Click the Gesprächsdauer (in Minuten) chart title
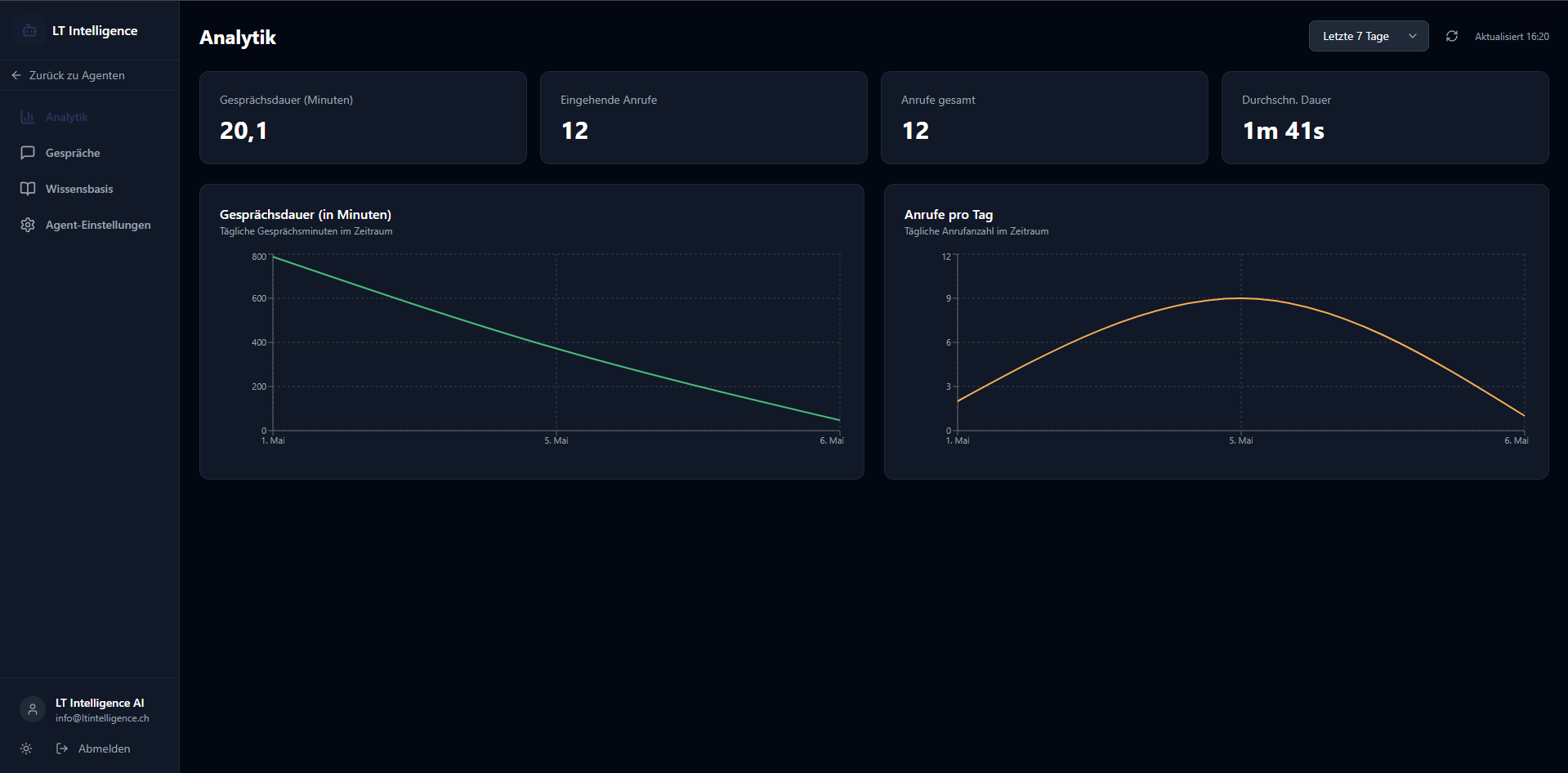This screenshot has width=1568, height=773. coord(306,214)
